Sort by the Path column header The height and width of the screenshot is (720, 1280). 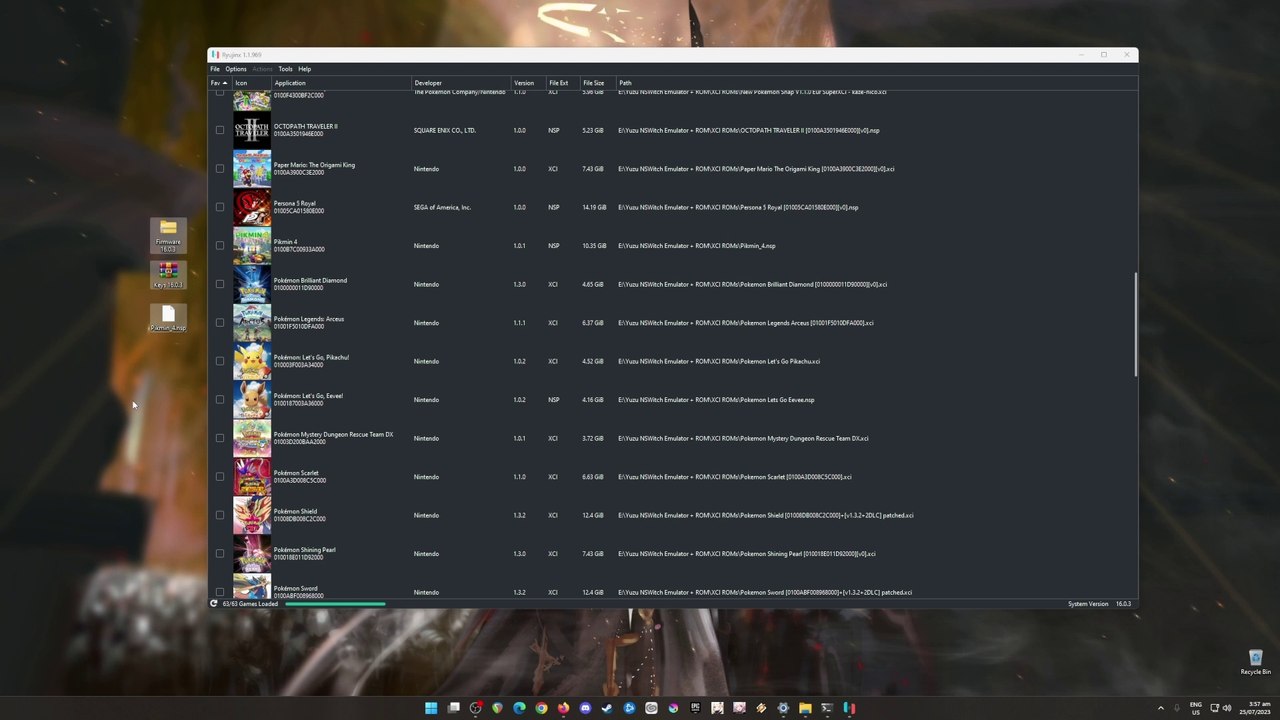(876, 83)
